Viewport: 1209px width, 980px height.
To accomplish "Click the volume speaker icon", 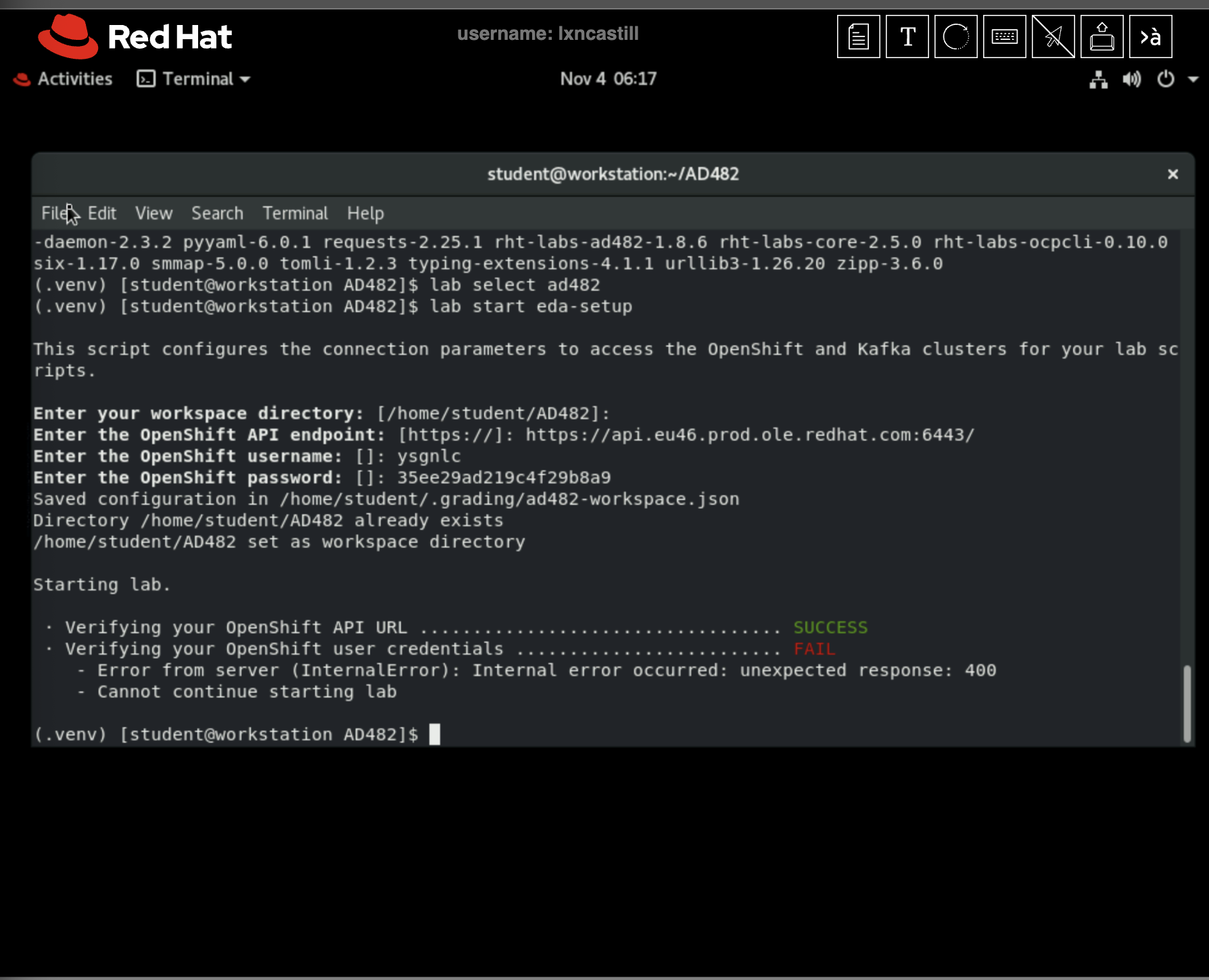I will coord(1132,79).
